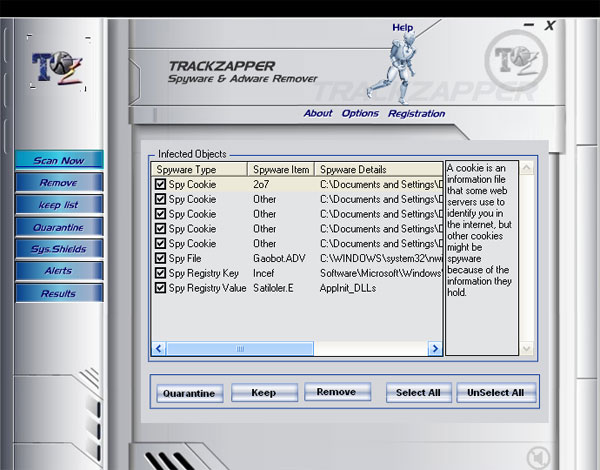Click the cookie description text panel

click(482, 258)
